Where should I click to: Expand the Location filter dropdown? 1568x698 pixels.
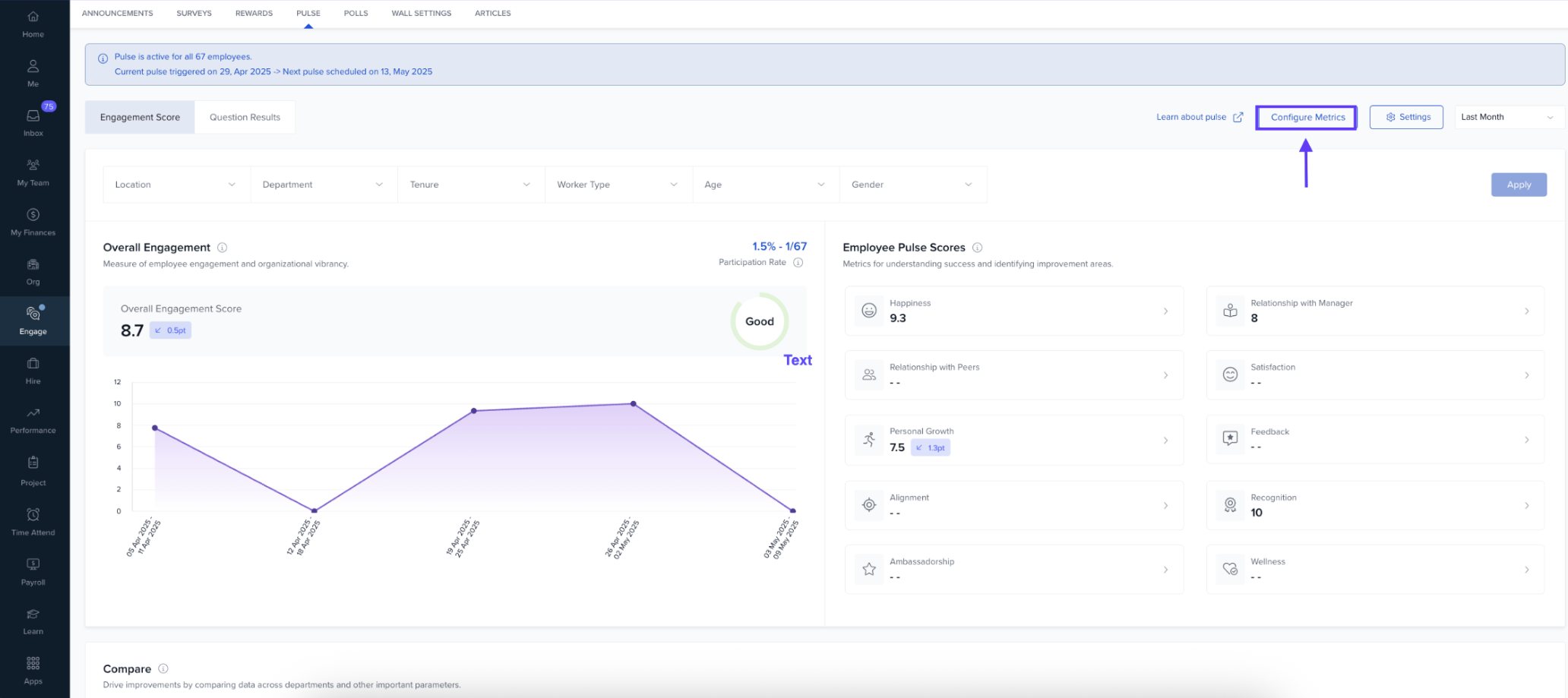tap(176, 185)
